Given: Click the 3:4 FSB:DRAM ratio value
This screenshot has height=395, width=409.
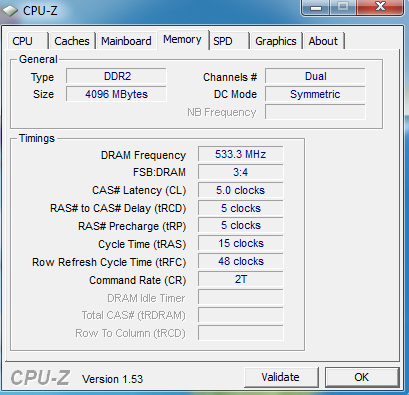Looking at the screenshot, I should (241, 172).
